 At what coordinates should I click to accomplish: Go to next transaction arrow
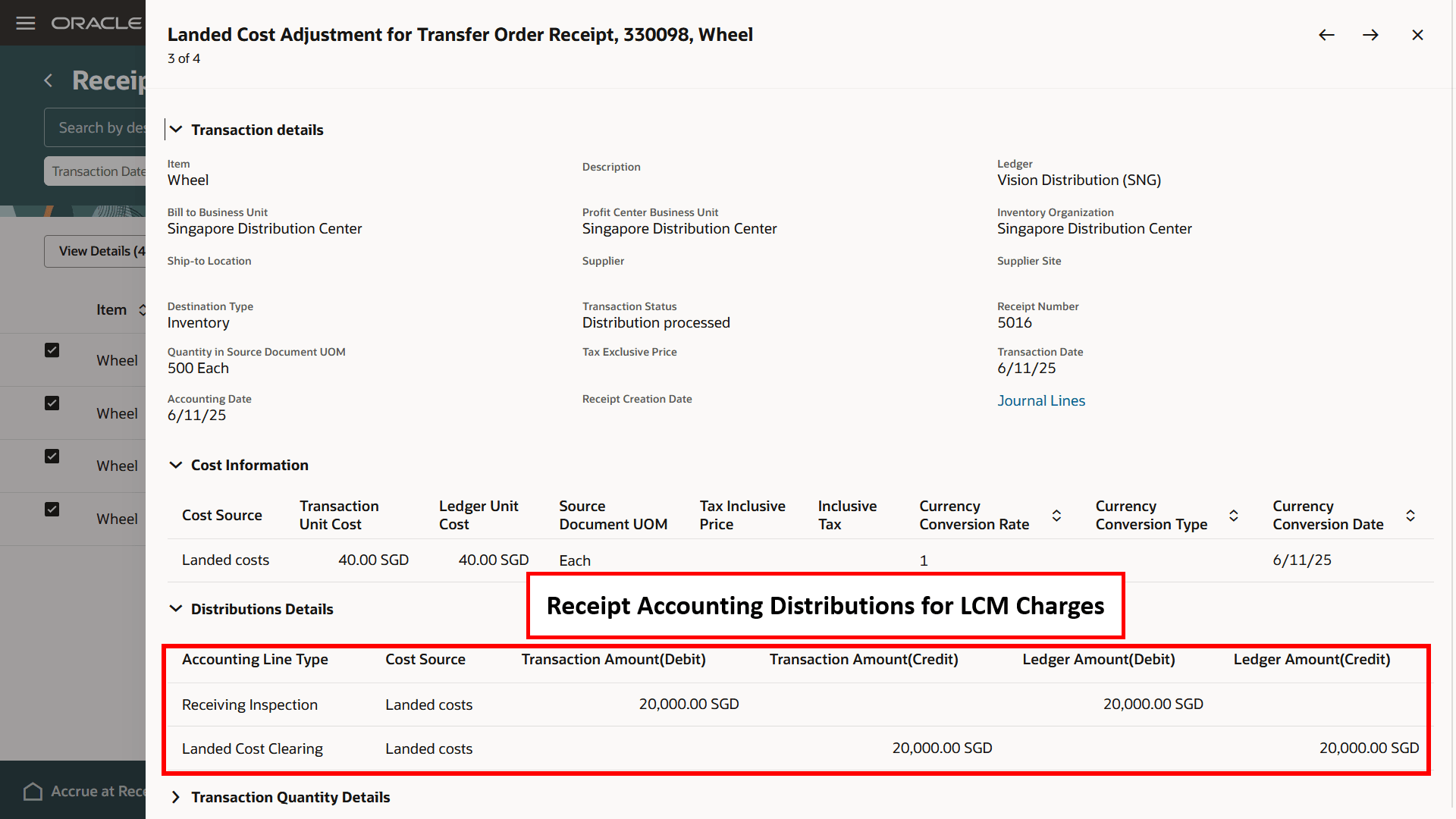[1370, 35]
